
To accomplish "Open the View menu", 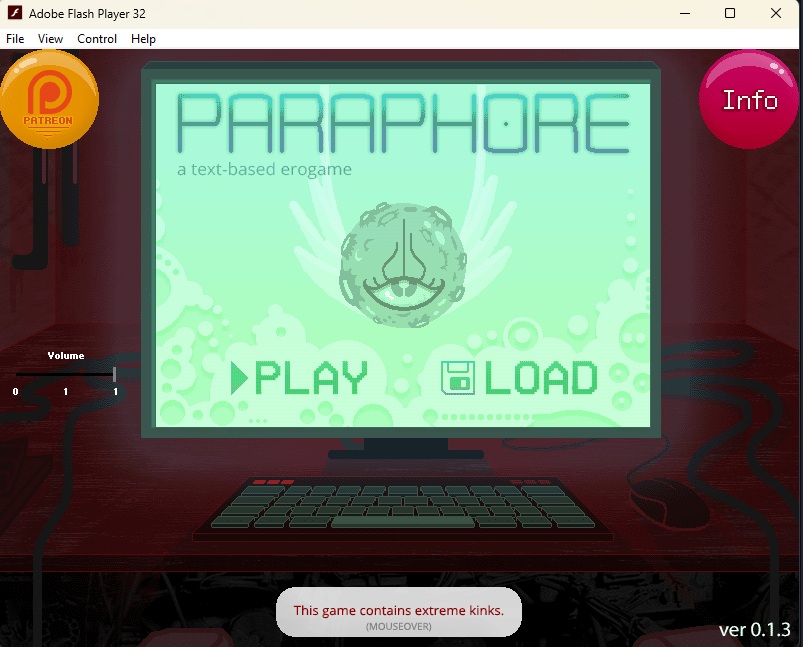I will [x=50, y=39].
